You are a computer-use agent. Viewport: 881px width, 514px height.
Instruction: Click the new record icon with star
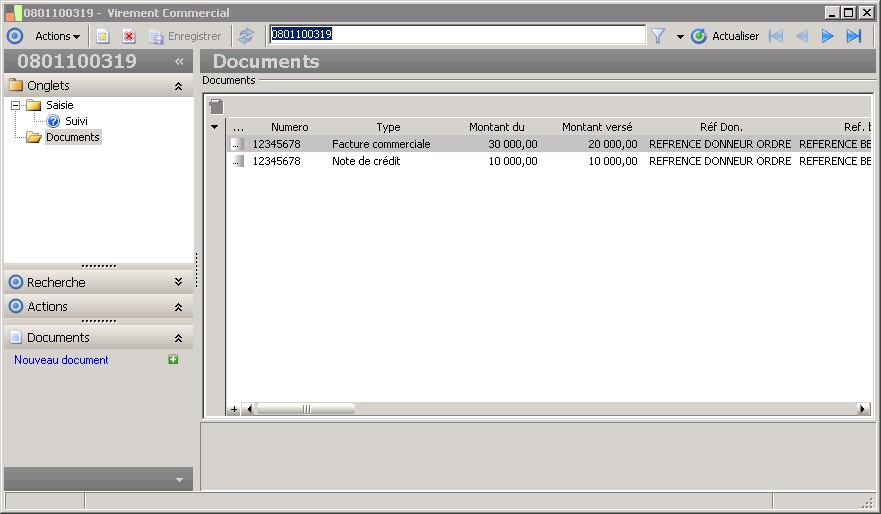pos(102,37)
